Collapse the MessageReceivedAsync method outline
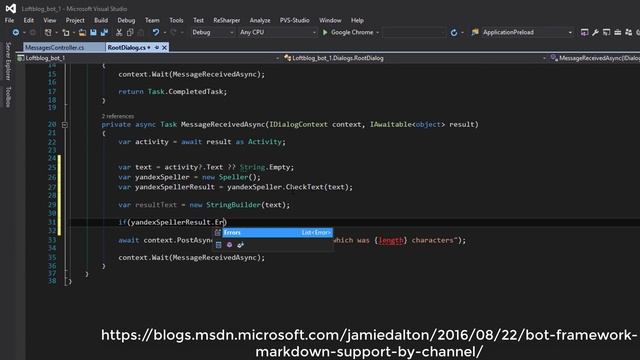The height and width of the screenshot is (360, 640). click(64, 125)
